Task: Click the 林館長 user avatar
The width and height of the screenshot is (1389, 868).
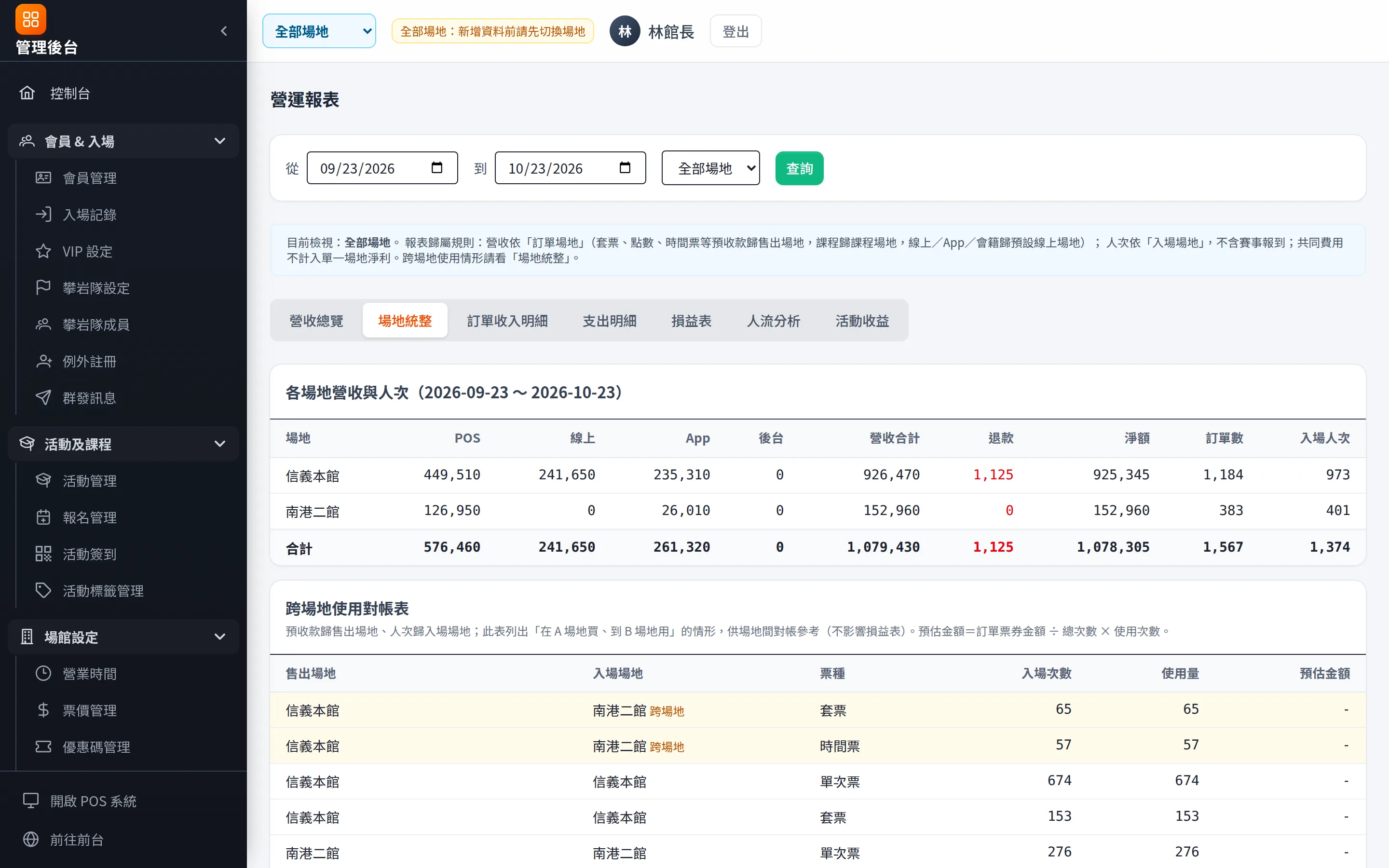Action: (x=625, y=31)
